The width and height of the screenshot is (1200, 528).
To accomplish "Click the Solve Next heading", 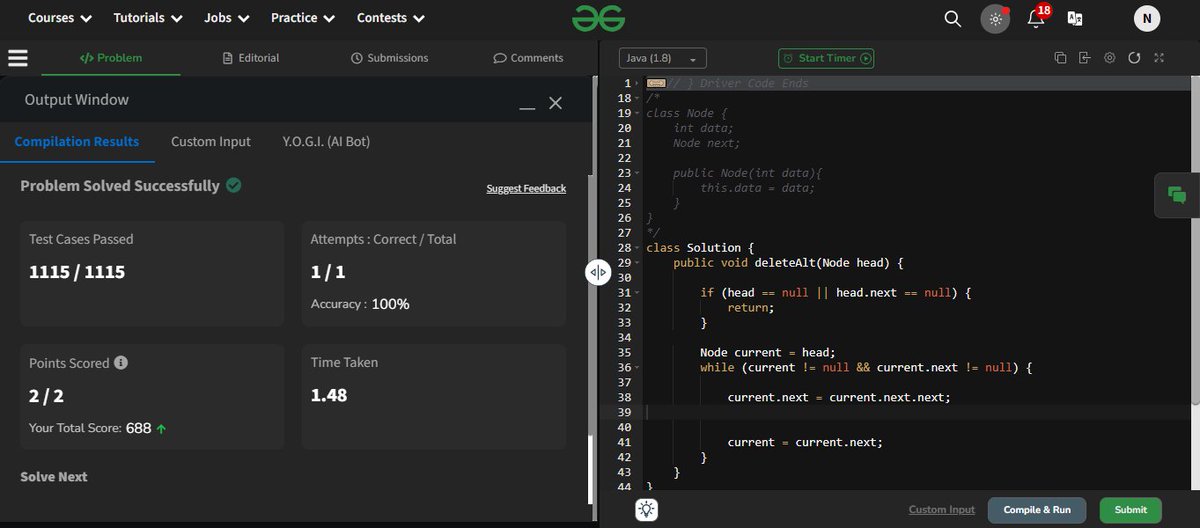I will point(54,477).
